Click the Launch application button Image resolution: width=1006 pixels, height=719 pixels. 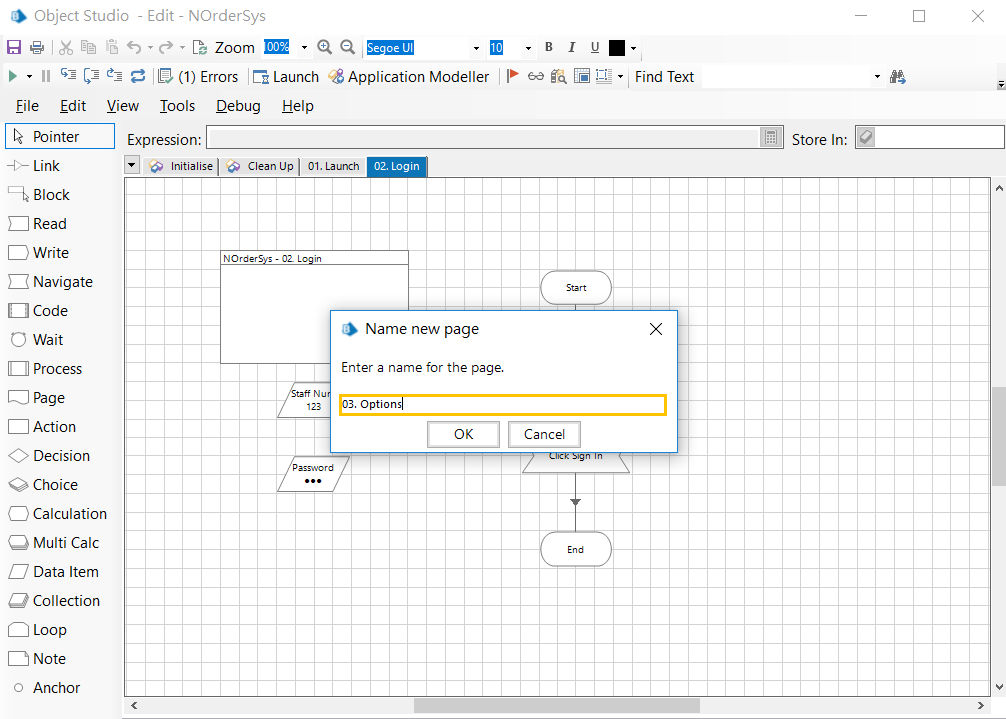[x=286, y=76]
